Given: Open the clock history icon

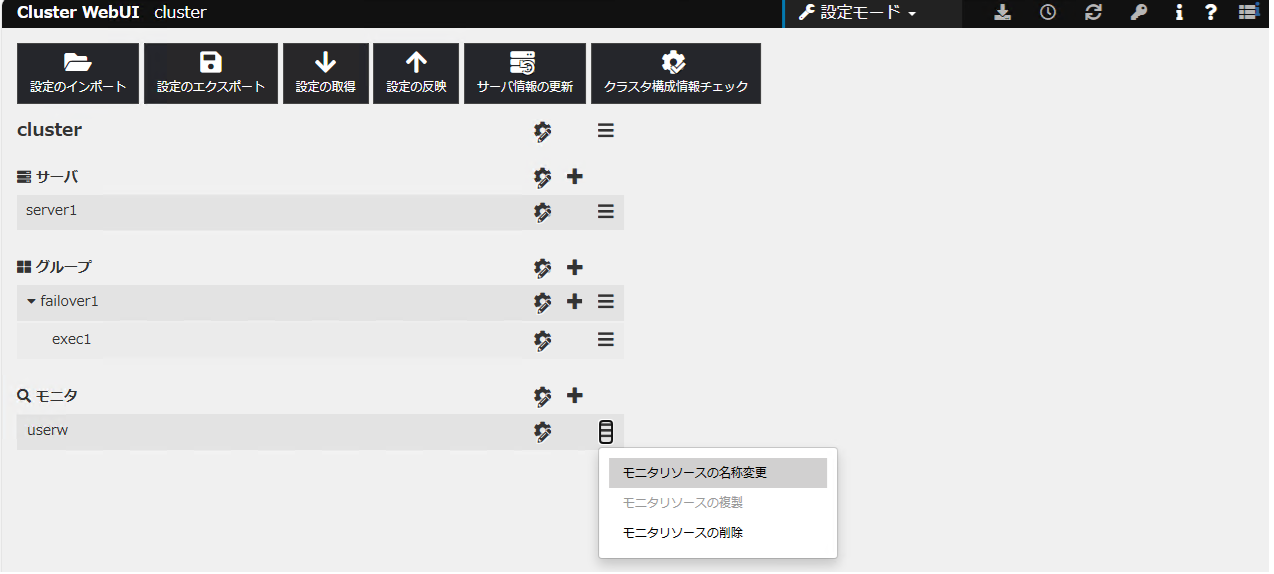Looking at the screenshot, I should click(1047, 13).
